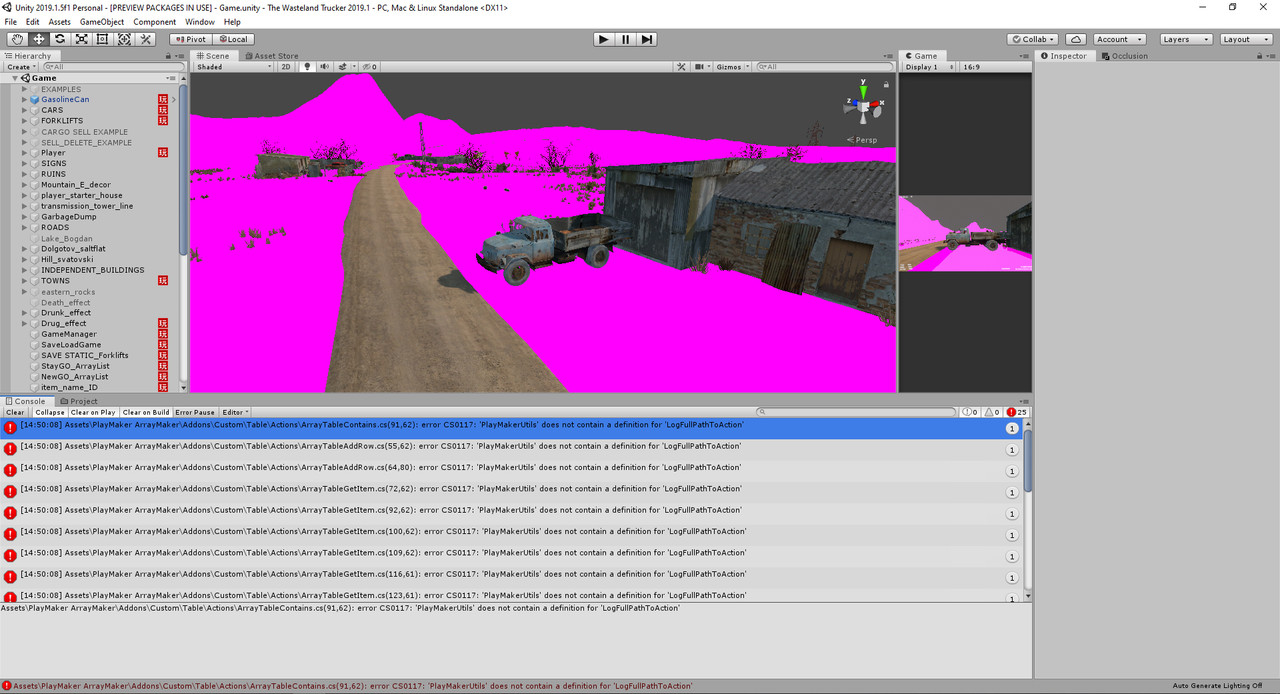
Task: Start Play mode
Action: [603, 39]
